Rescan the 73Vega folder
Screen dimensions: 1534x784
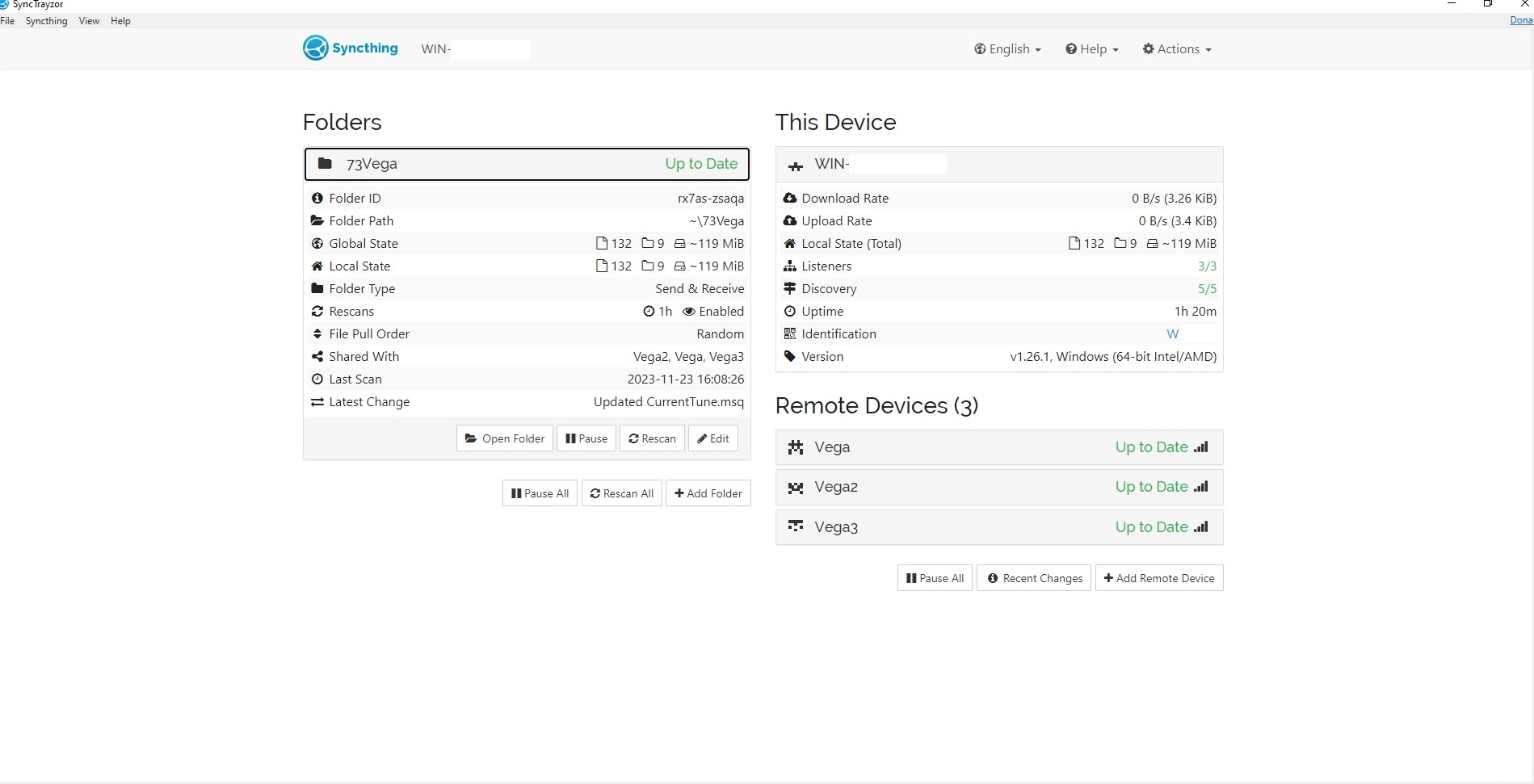(652, 438)
